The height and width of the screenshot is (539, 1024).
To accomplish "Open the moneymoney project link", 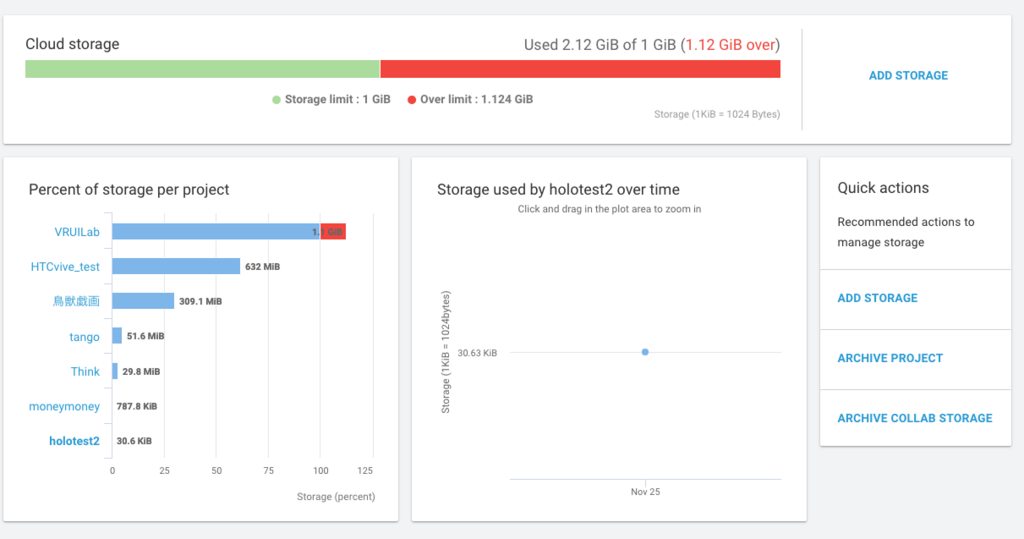I will [65, 406].
